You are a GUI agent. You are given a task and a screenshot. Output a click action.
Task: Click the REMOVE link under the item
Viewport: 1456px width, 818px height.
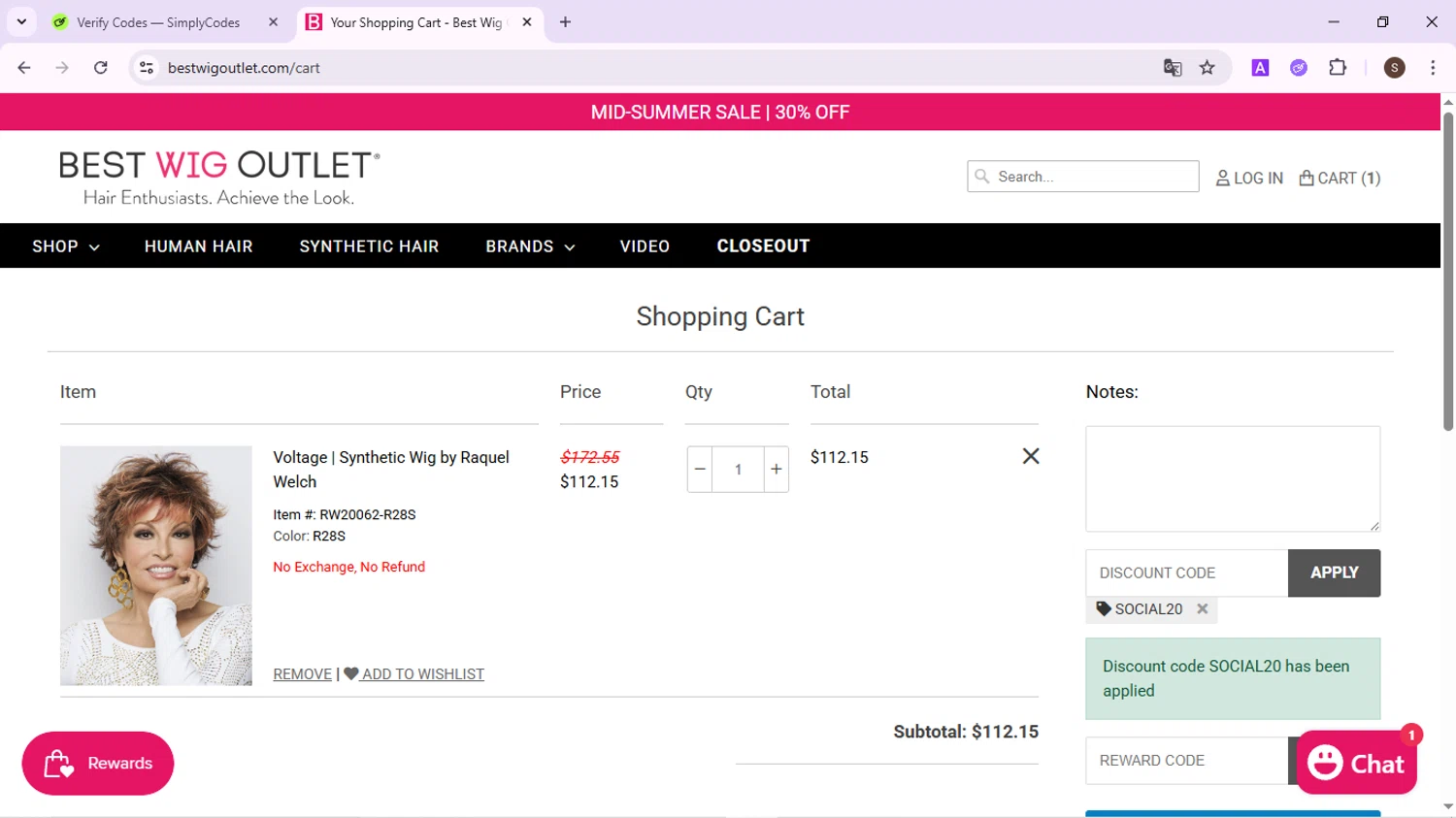(x=302, y=674)
